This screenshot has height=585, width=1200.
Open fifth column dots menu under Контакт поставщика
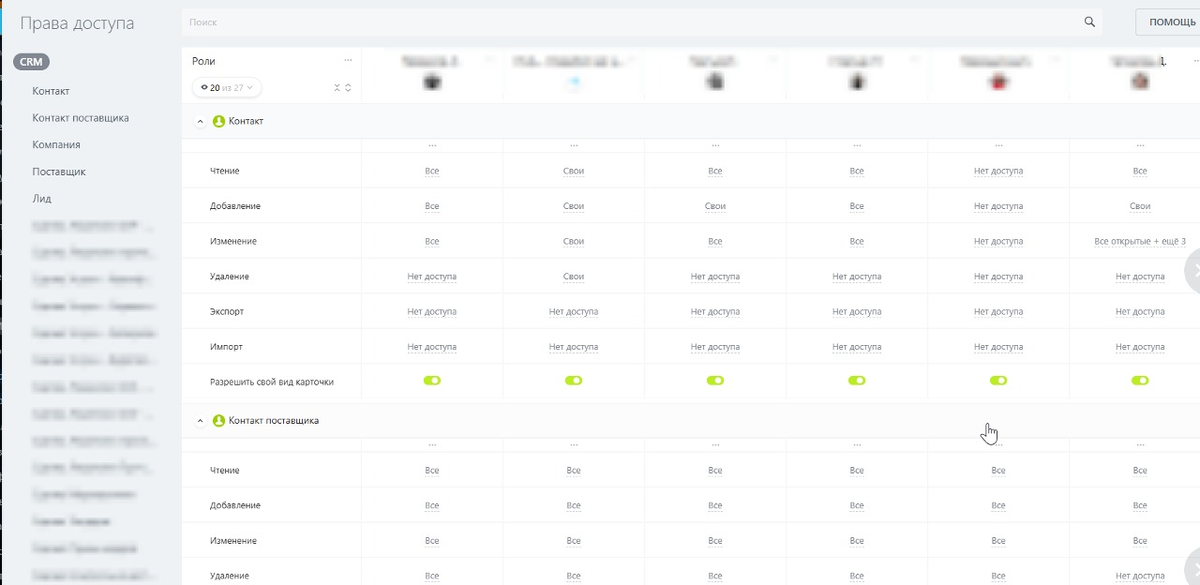point(998,445)
